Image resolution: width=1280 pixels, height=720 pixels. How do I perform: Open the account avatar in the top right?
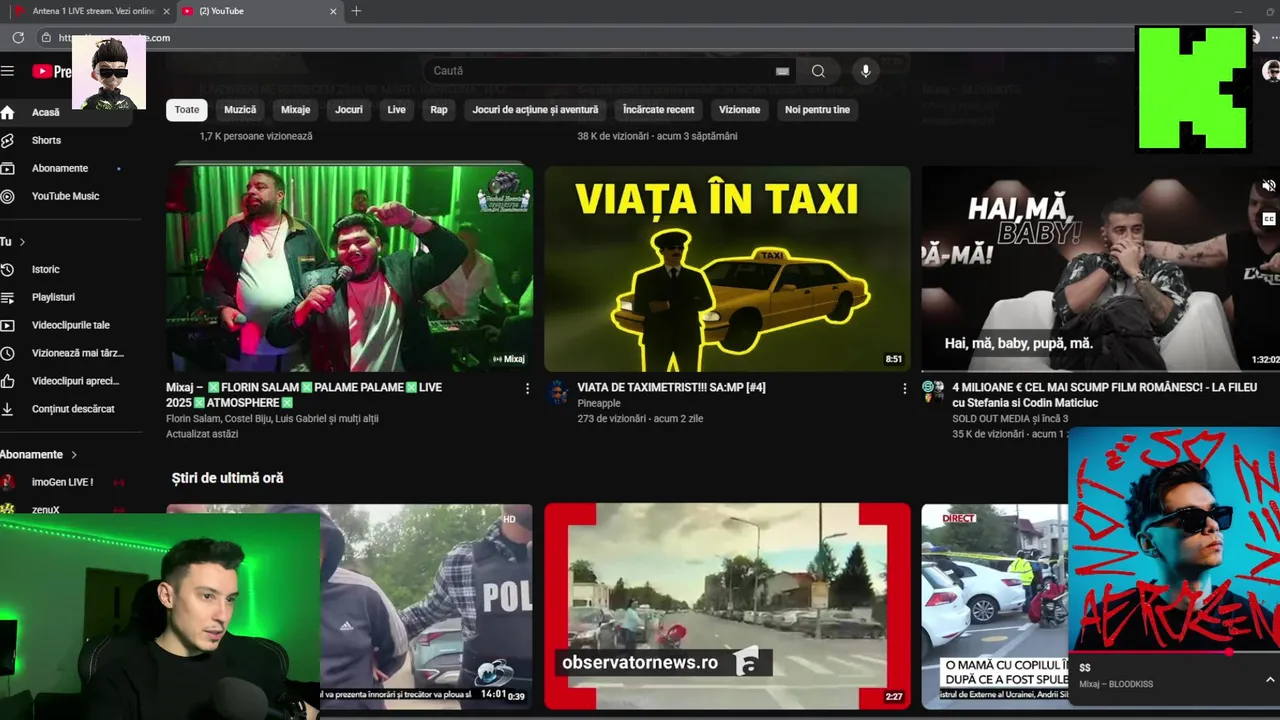click(x=1271, y=71)
